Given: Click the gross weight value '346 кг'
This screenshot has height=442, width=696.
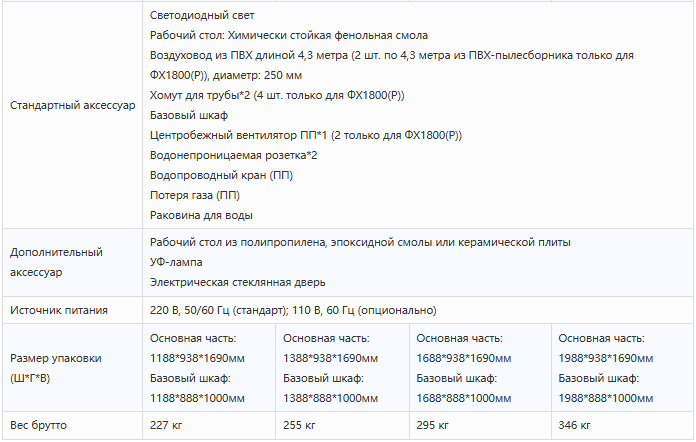Looking at the screenshot, I should pyautogui.click(x=574, y=425).
